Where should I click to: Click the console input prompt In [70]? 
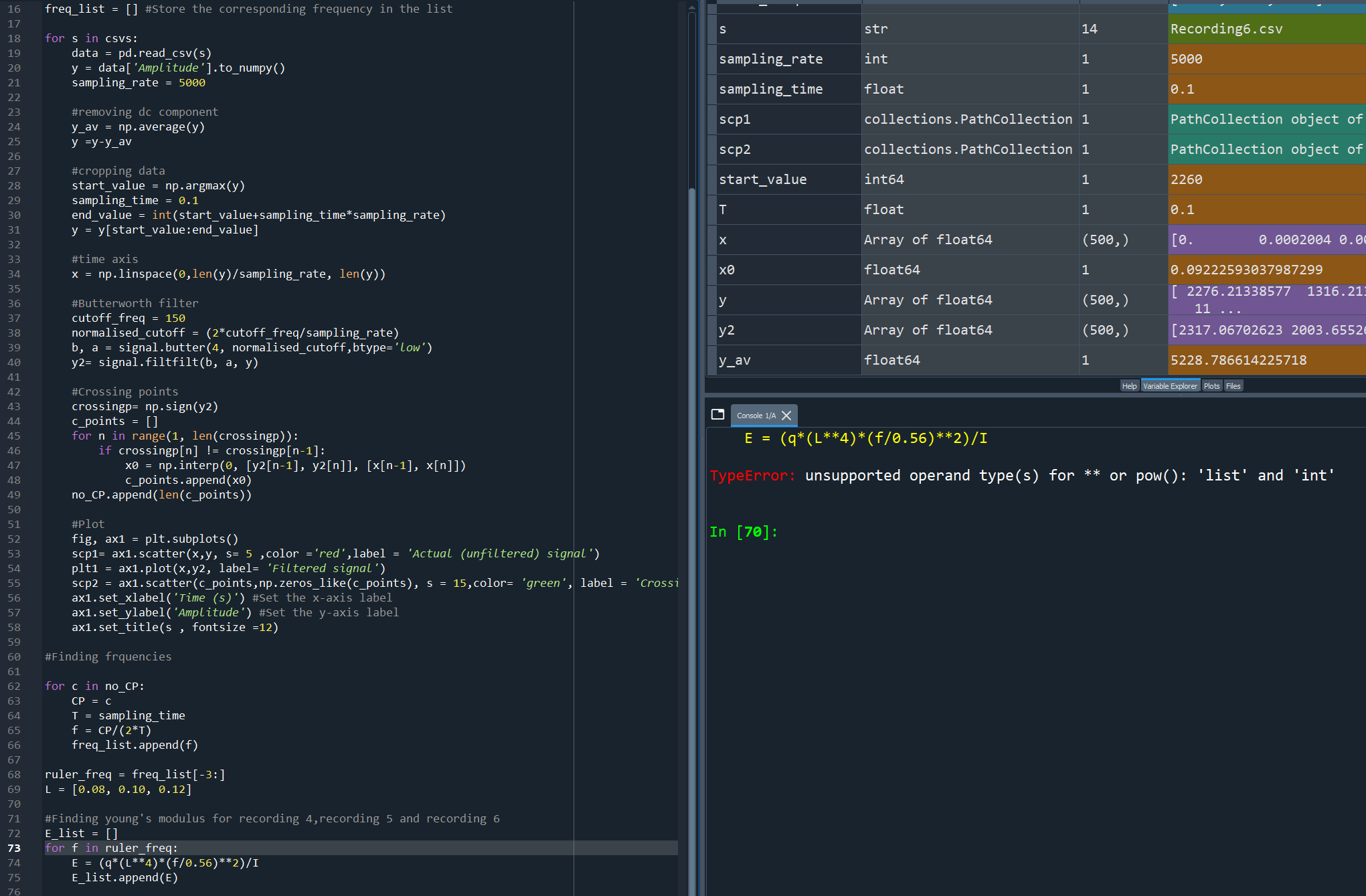[x=744, y=532]
